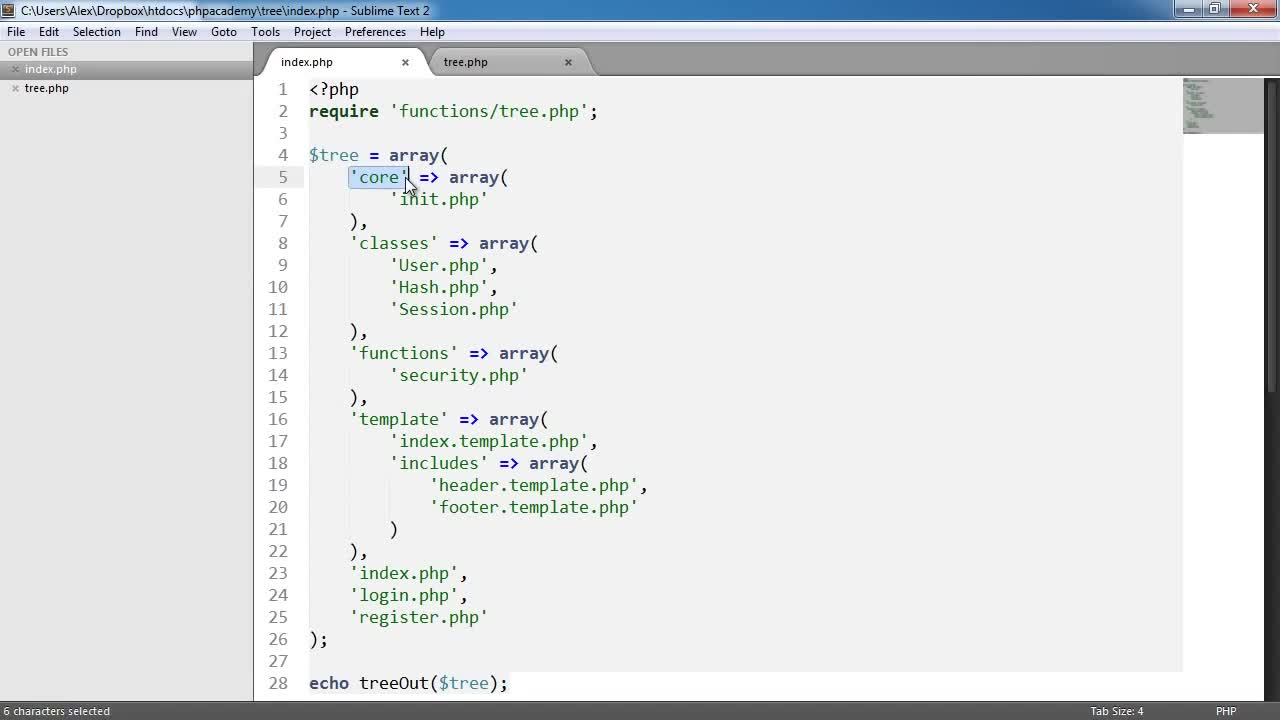Open the Project menu
The width and height of the screenshot is (1280, 720).
pyautogui.click(x=312, y=32)
